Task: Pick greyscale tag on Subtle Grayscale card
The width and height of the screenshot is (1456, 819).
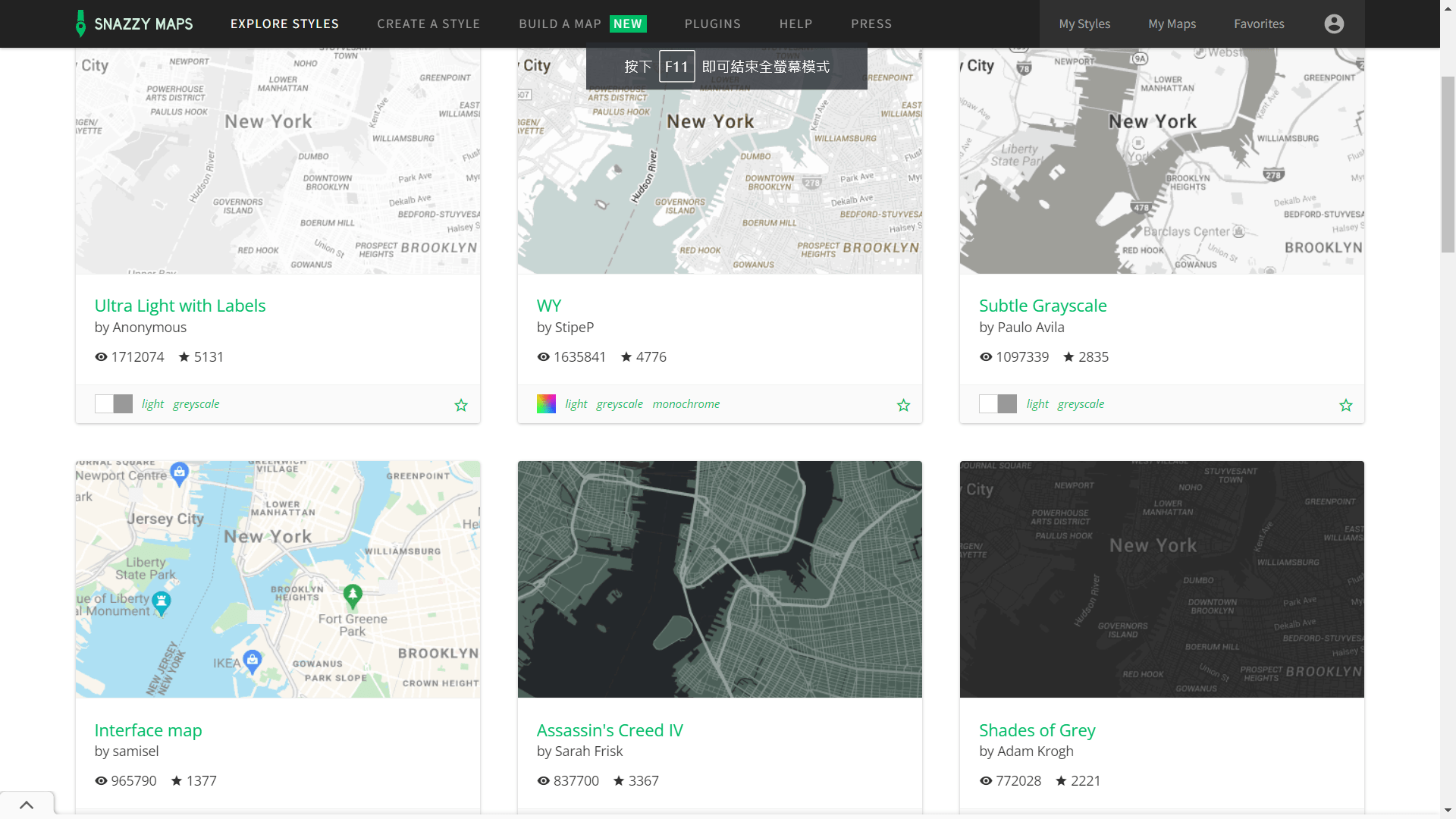Action: (x=1081, y=403)
